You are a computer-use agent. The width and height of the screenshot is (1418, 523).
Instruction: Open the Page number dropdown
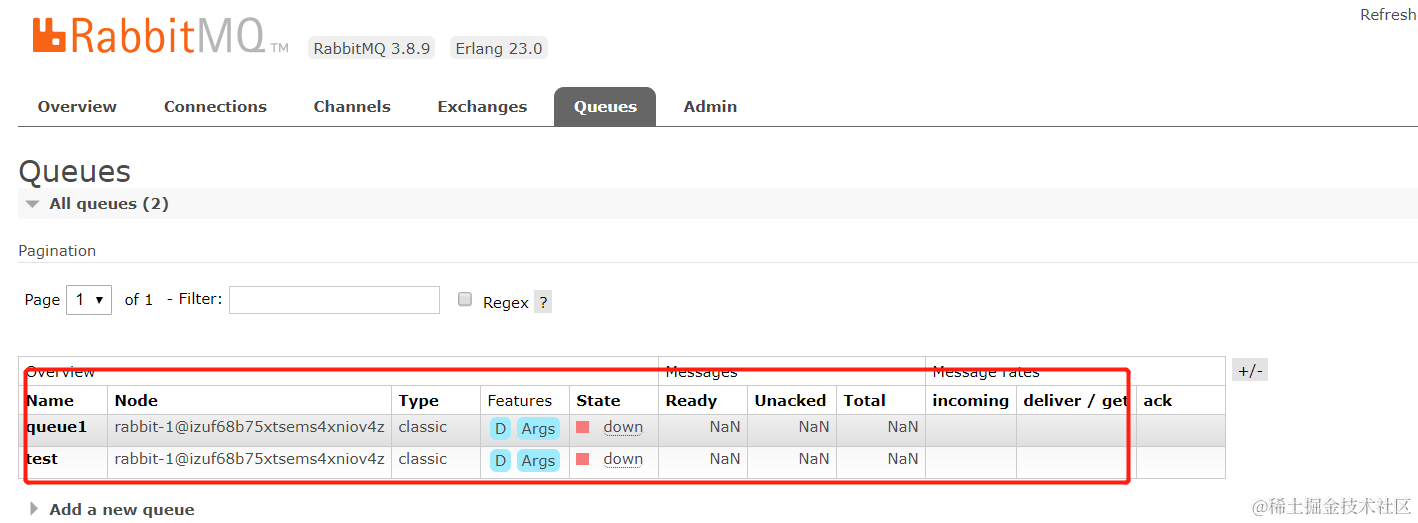pyautogui.click(x=89, y=300)
